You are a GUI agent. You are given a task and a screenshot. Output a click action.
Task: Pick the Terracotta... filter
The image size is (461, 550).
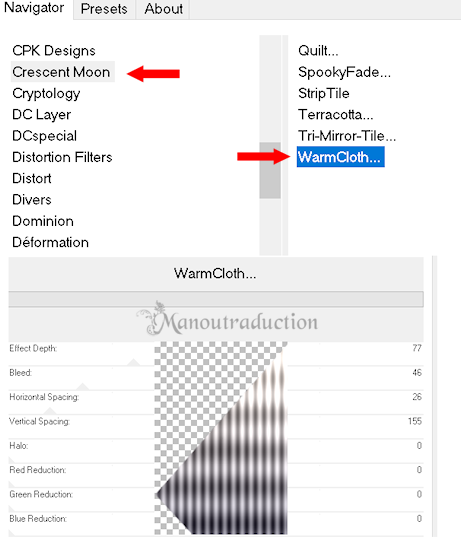335,115
